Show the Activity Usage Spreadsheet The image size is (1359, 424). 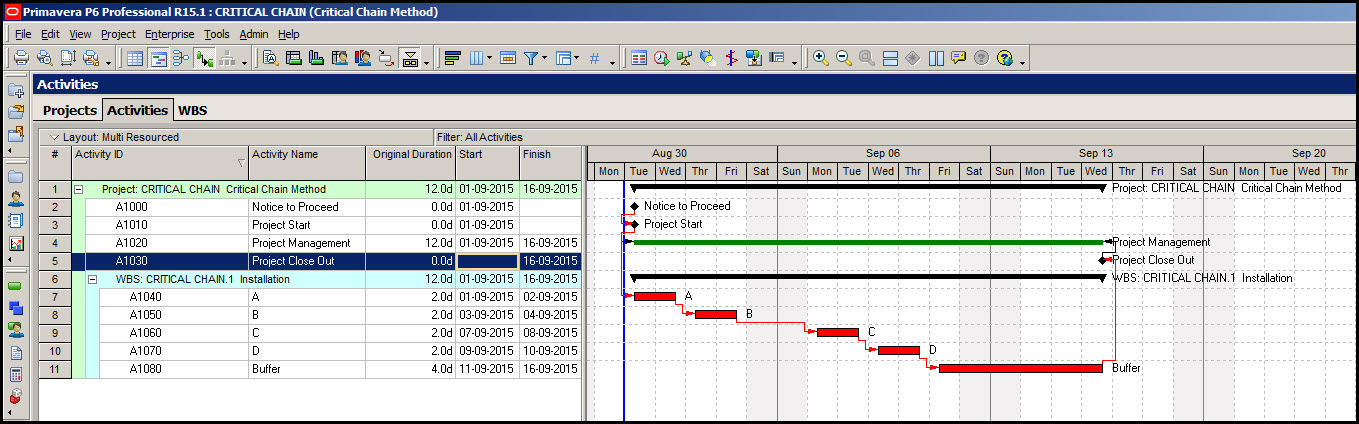coord(294,58)
